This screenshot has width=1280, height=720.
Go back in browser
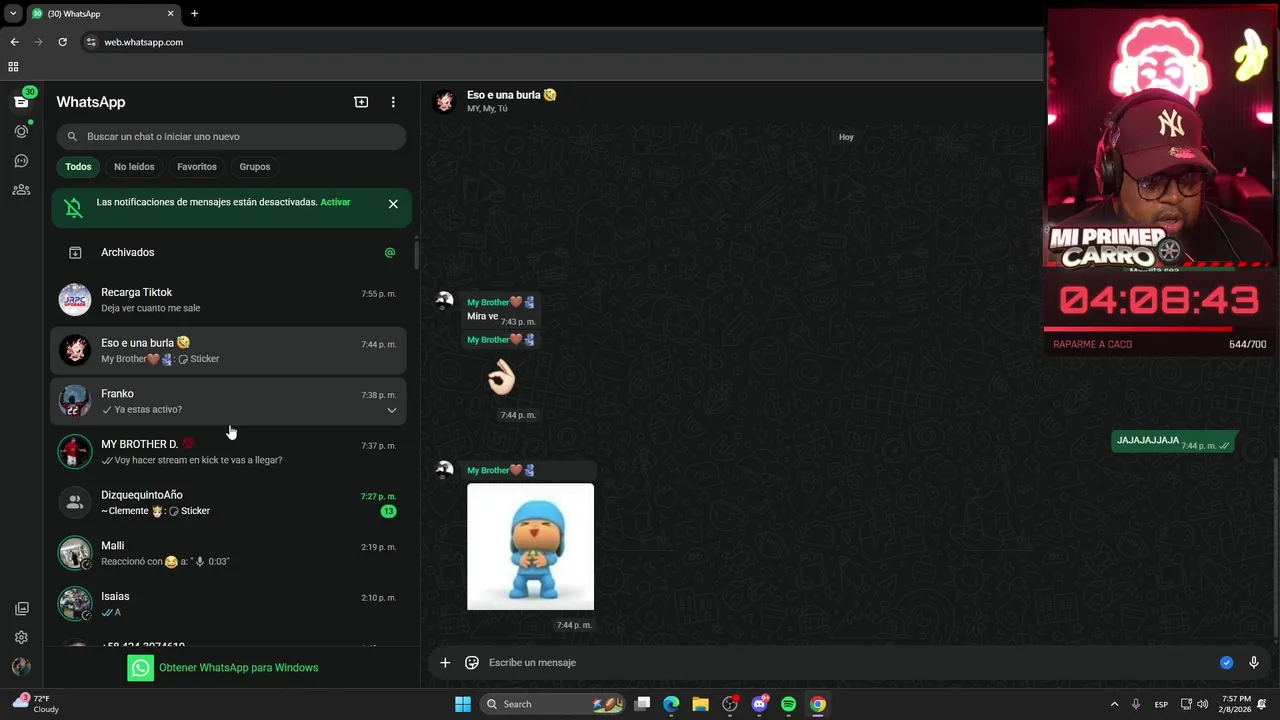click(x=14, y=42)
